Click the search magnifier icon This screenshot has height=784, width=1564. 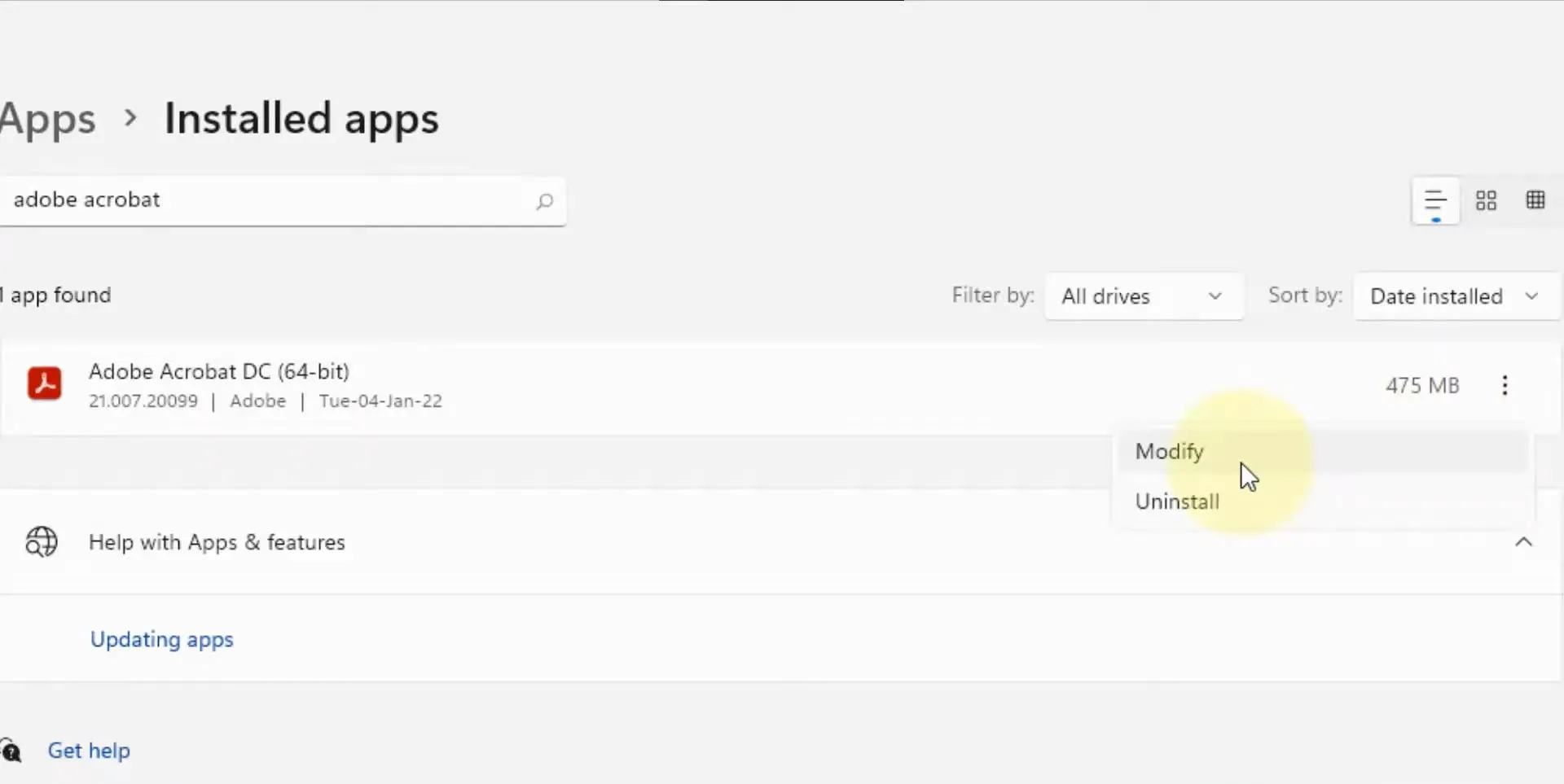544,201
